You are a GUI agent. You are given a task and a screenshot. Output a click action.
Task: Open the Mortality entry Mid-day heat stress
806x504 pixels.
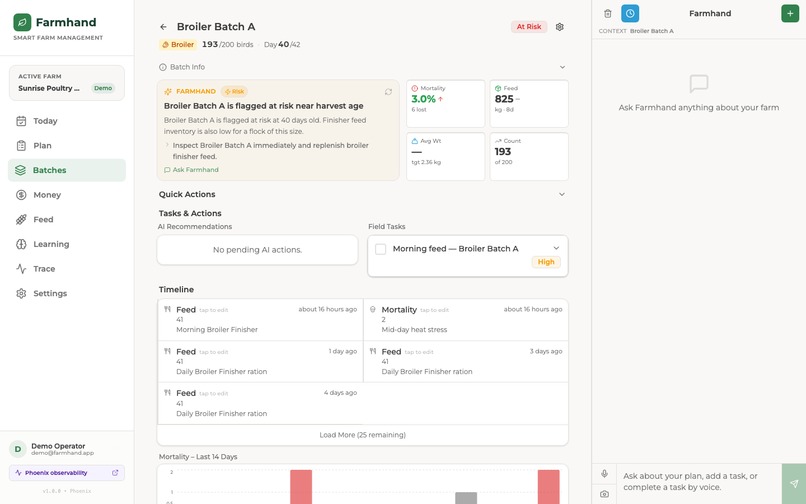[466, 319]
